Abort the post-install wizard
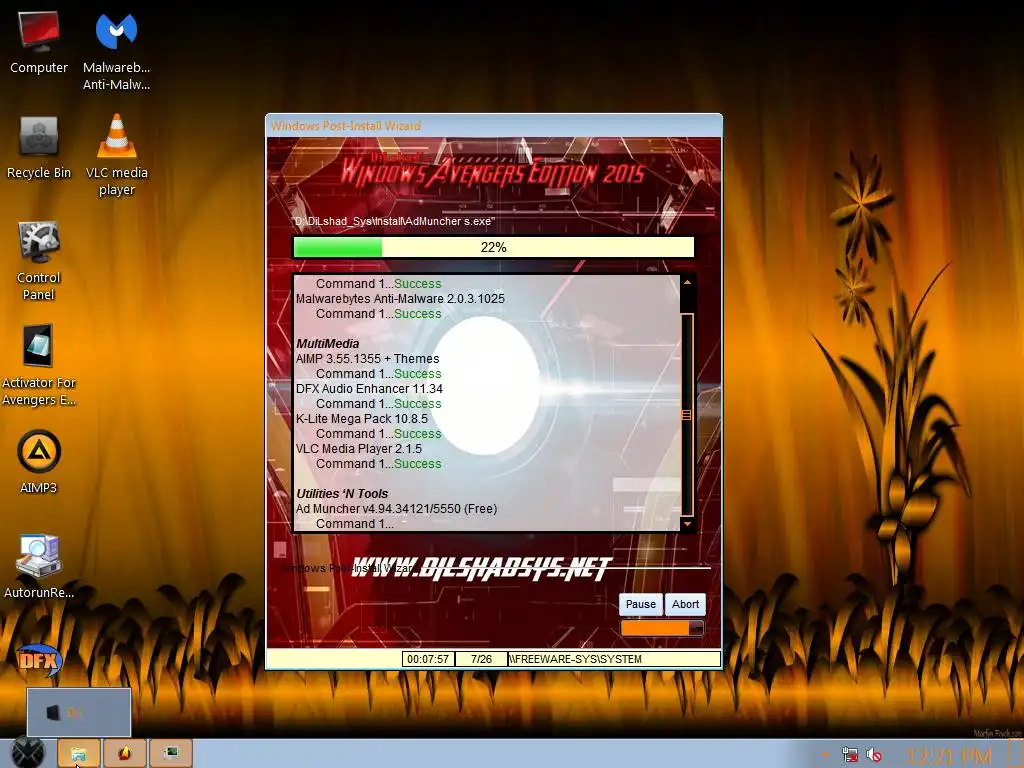The height and width of the screenshot is (768, 1024). point(685,604)
